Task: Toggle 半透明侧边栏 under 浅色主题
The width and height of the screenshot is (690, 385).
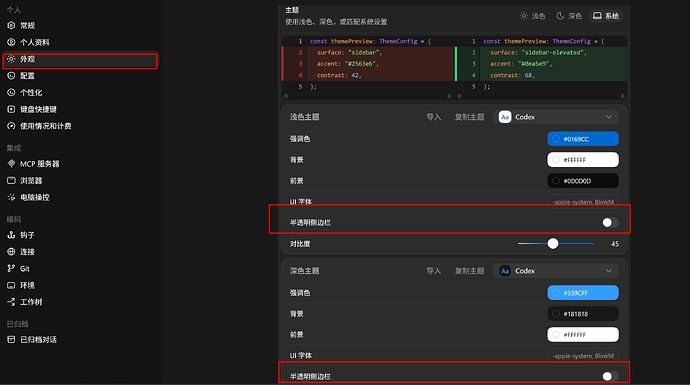Action: (x=609, y=223)
